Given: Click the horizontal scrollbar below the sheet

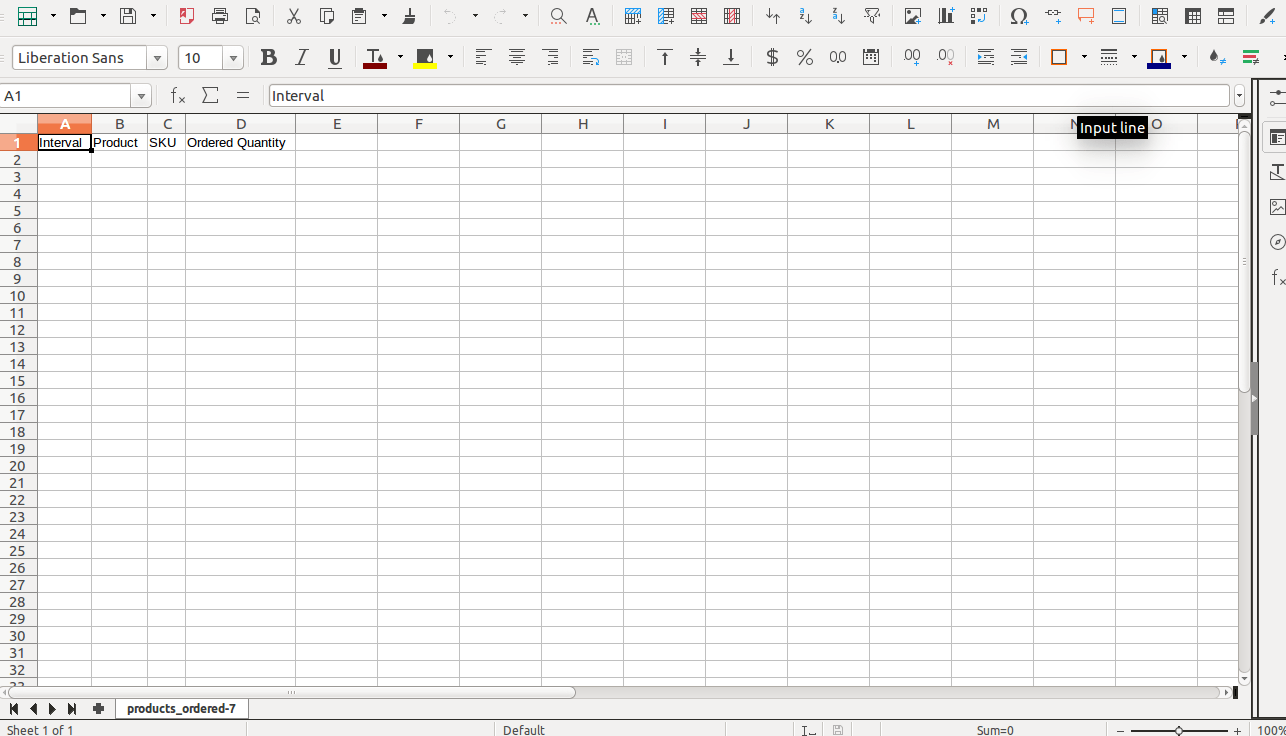Looking at the screenshot, I should 292,692.
